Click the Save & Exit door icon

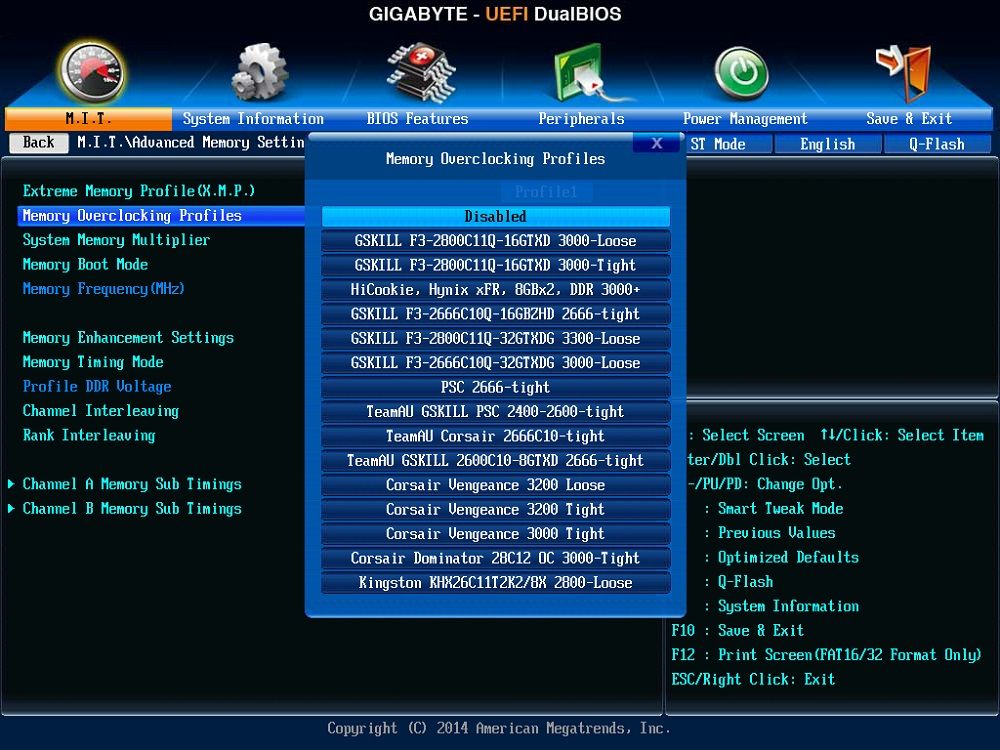[904, 73]
